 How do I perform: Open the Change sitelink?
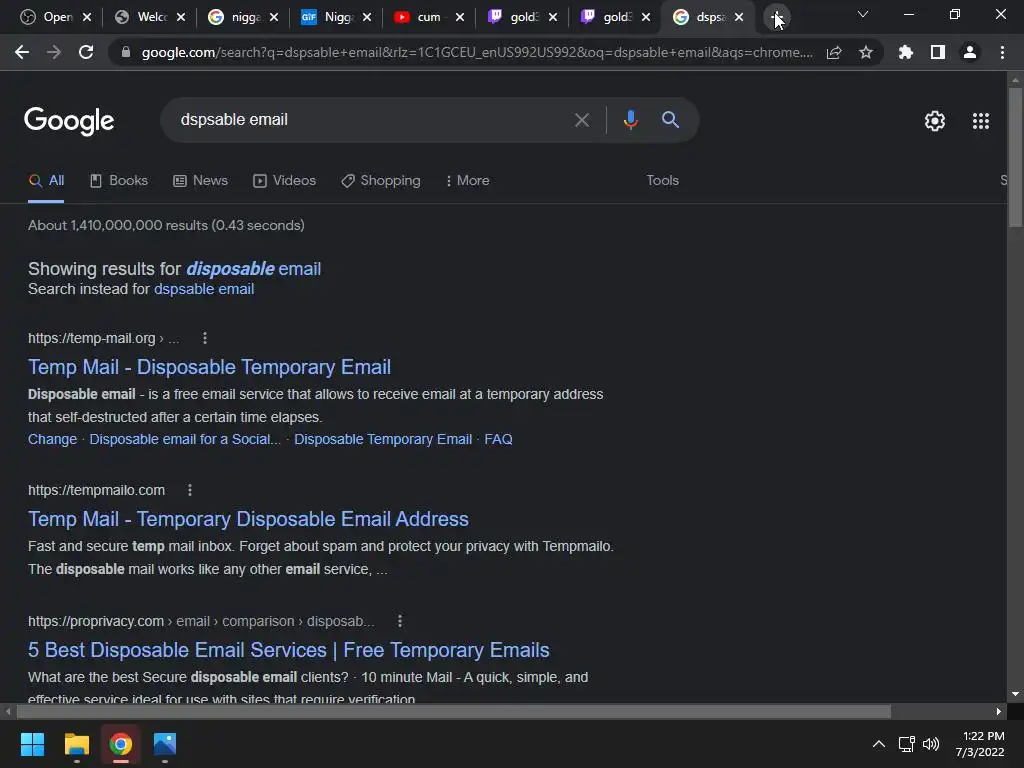[52, 440]
